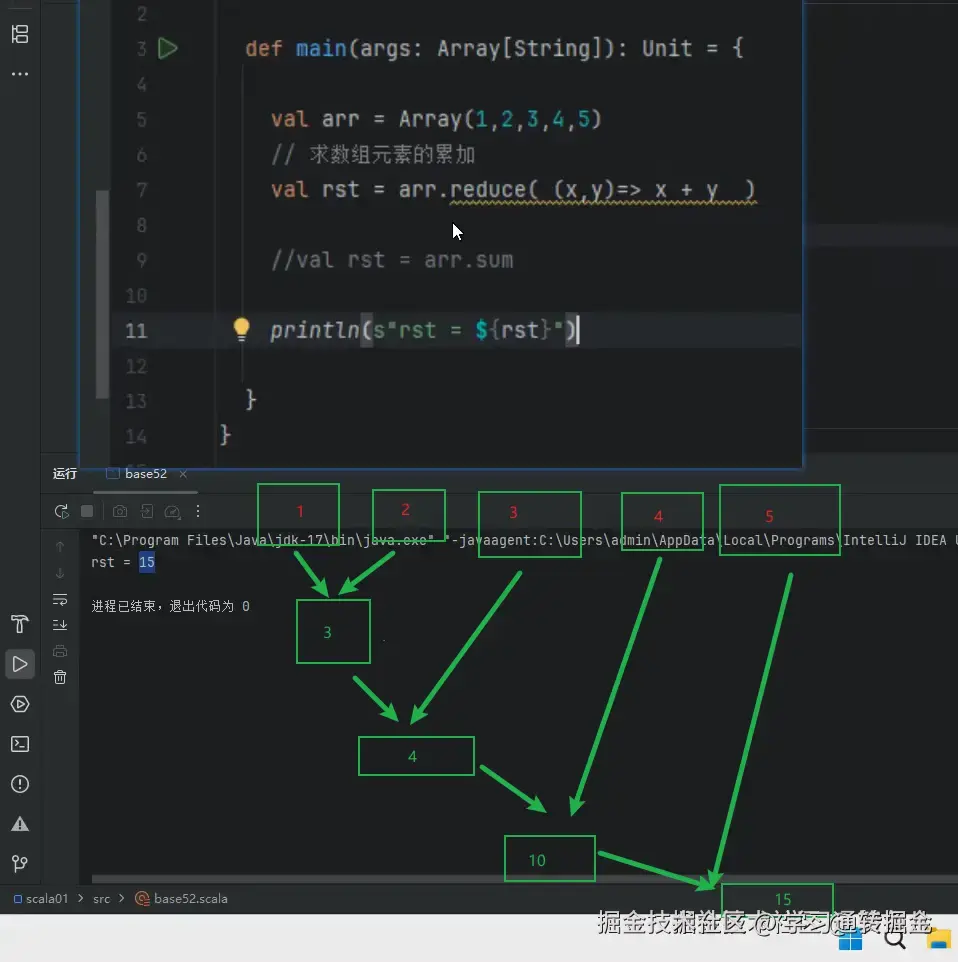Toggle soft-wrap in the console
Image resolution: width=958 pixels, height=962 pixels.
[60, 600]
